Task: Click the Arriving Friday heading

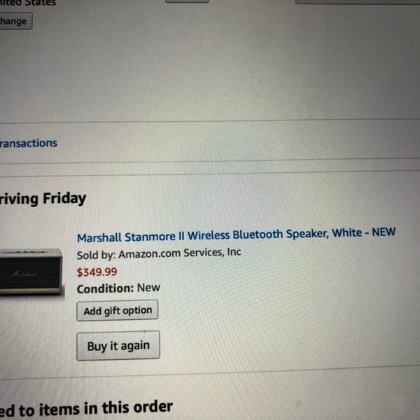Action: (x=43, y=199)
